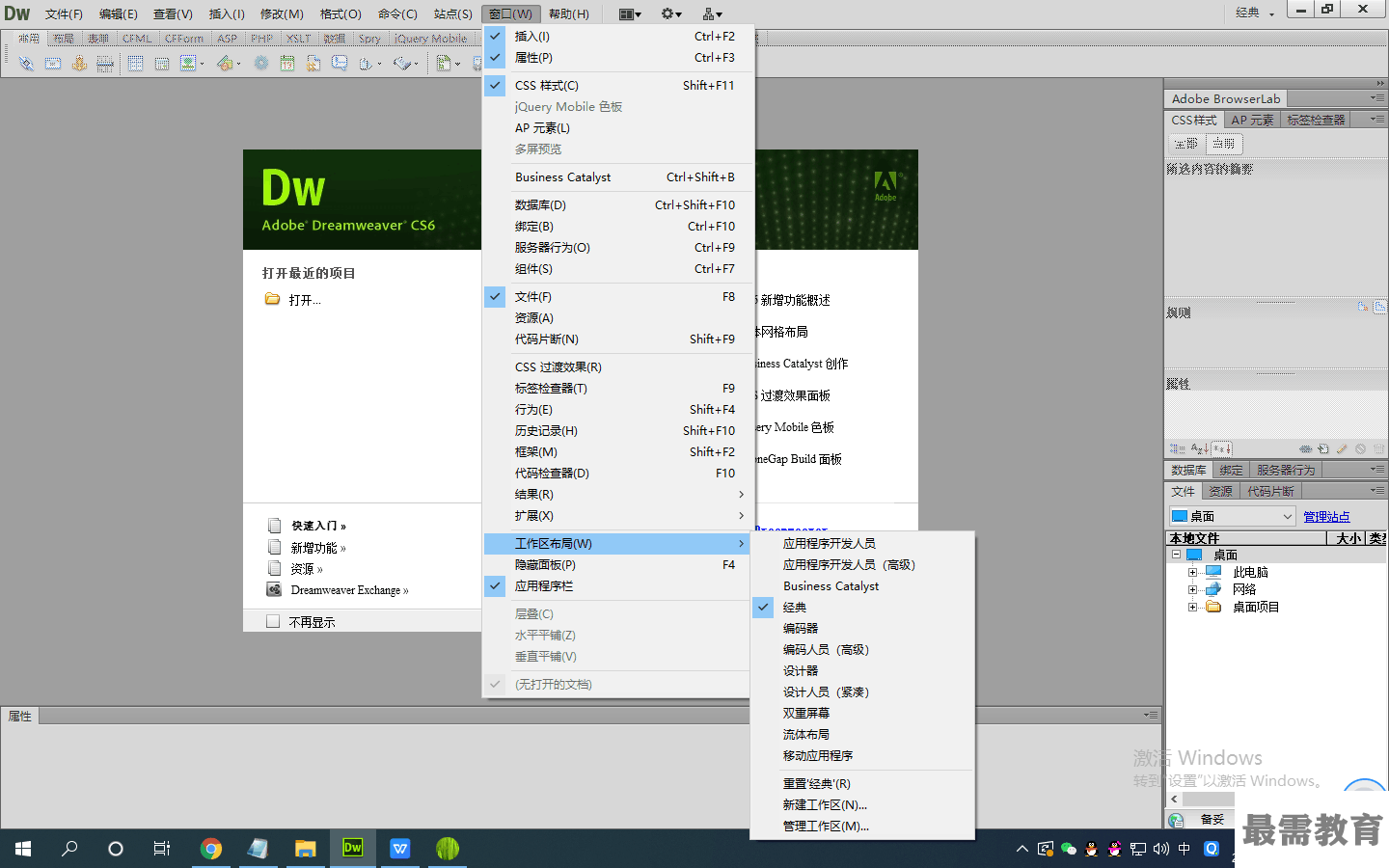Screen dimensions: 1389x868
Task: Select checked 经典 workspace layout
Action: (x=862, y=608)
